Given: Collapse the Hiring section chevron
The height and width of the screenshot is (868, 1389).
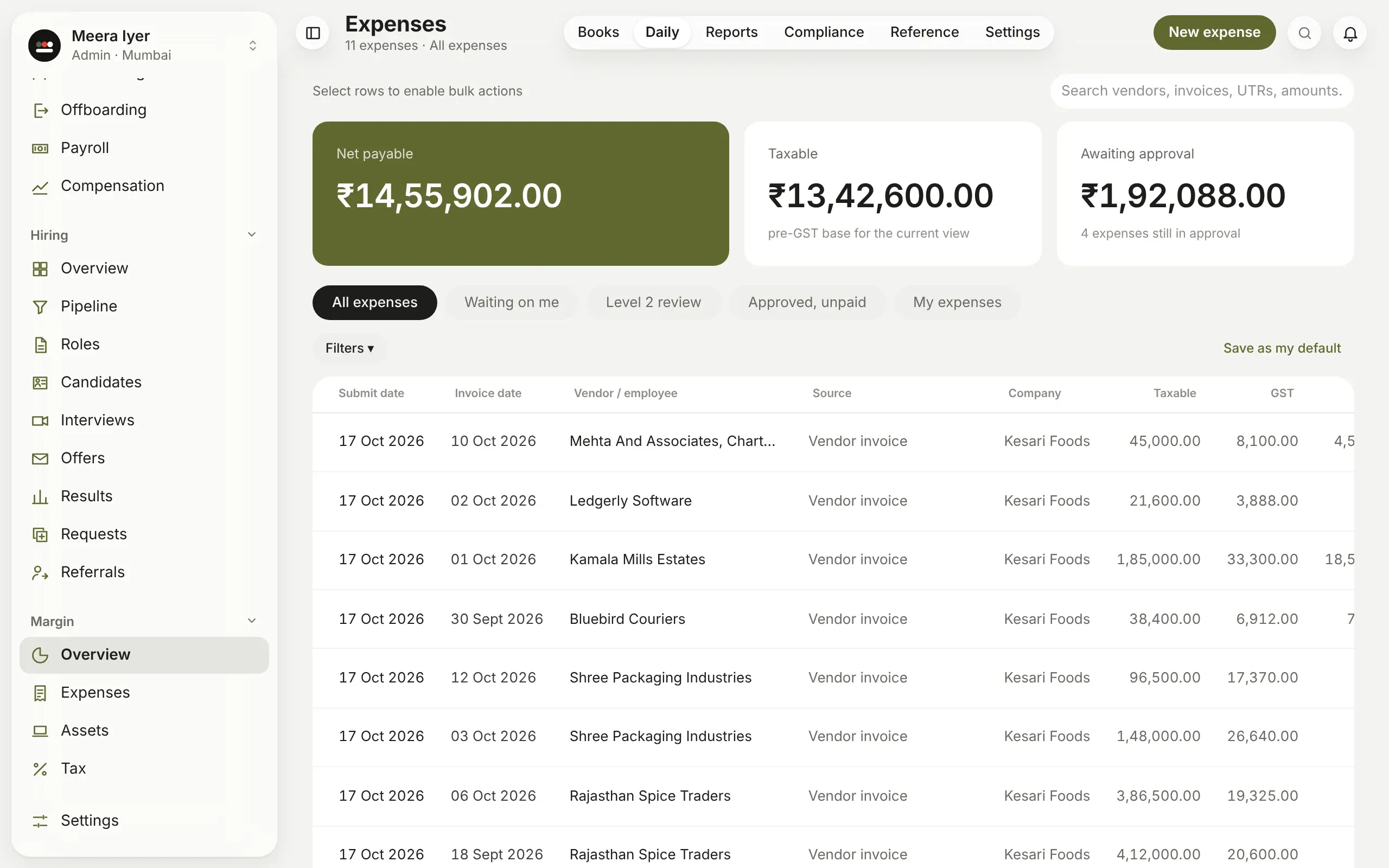Looking at the screenshot, I should point(251,234).
